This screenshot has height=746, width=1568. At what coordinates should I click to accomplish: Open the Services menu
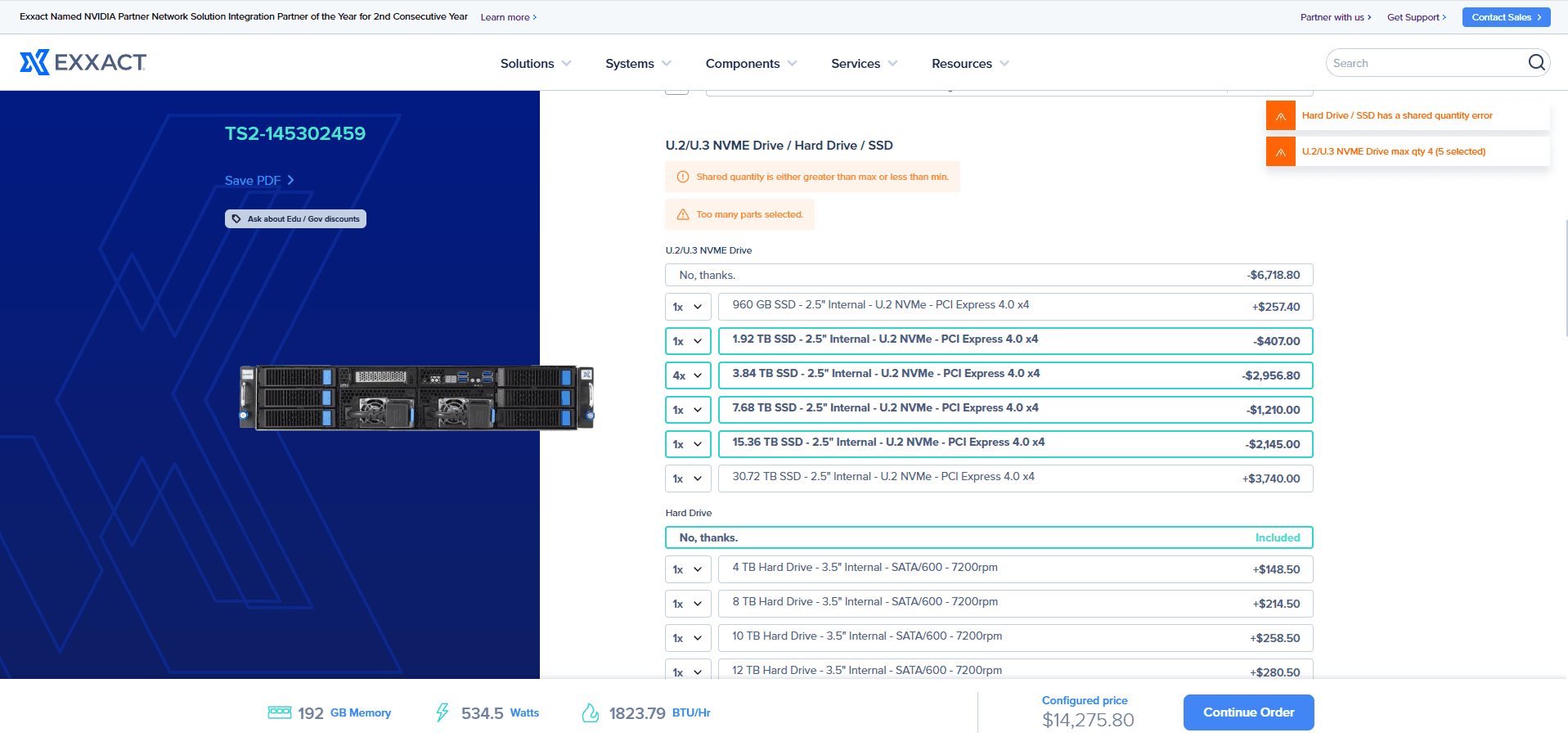pyautogui.click(x=864, y=63)
